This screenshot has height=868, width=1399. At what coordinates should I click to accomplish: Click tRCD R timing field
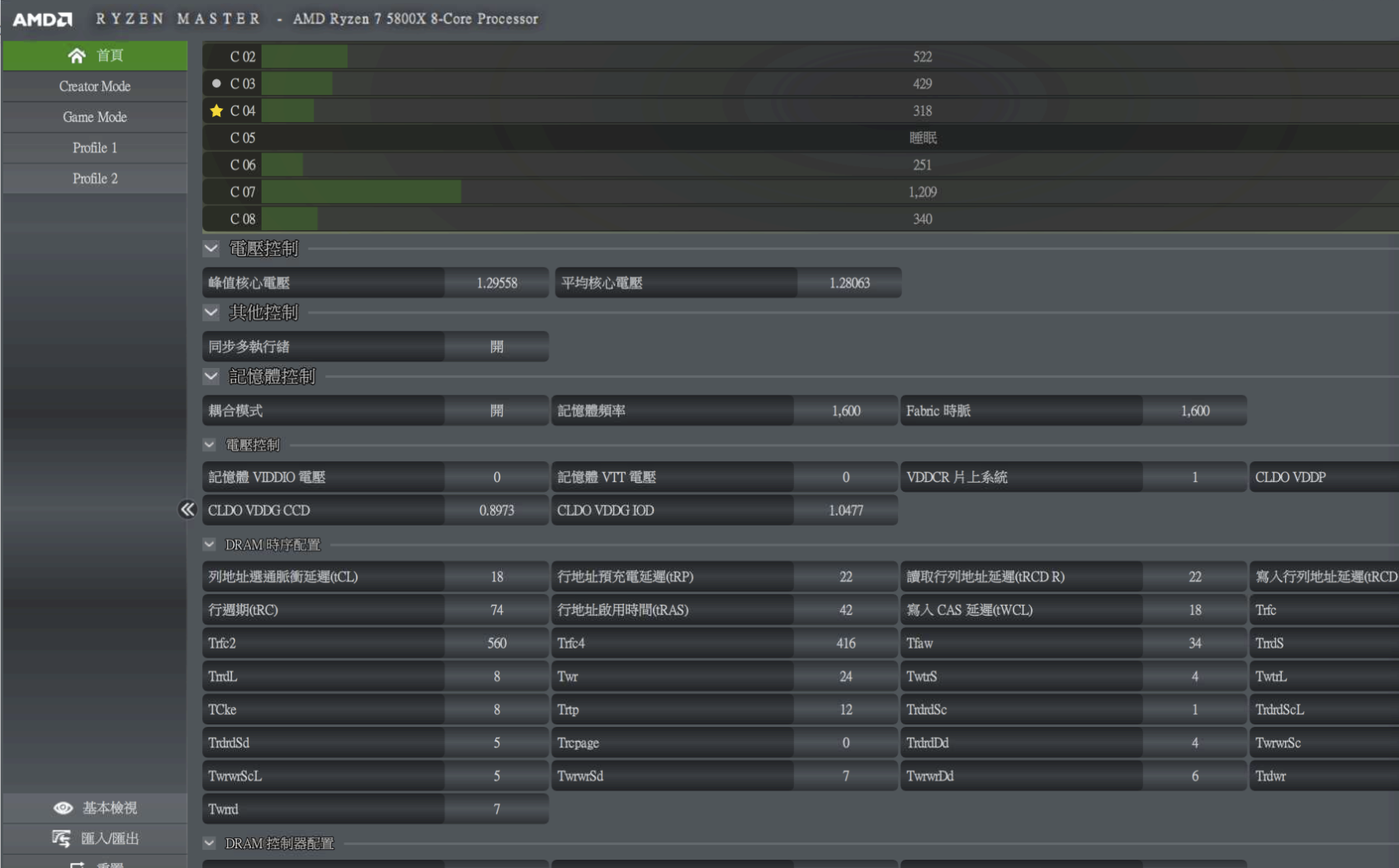point(1074,577)
